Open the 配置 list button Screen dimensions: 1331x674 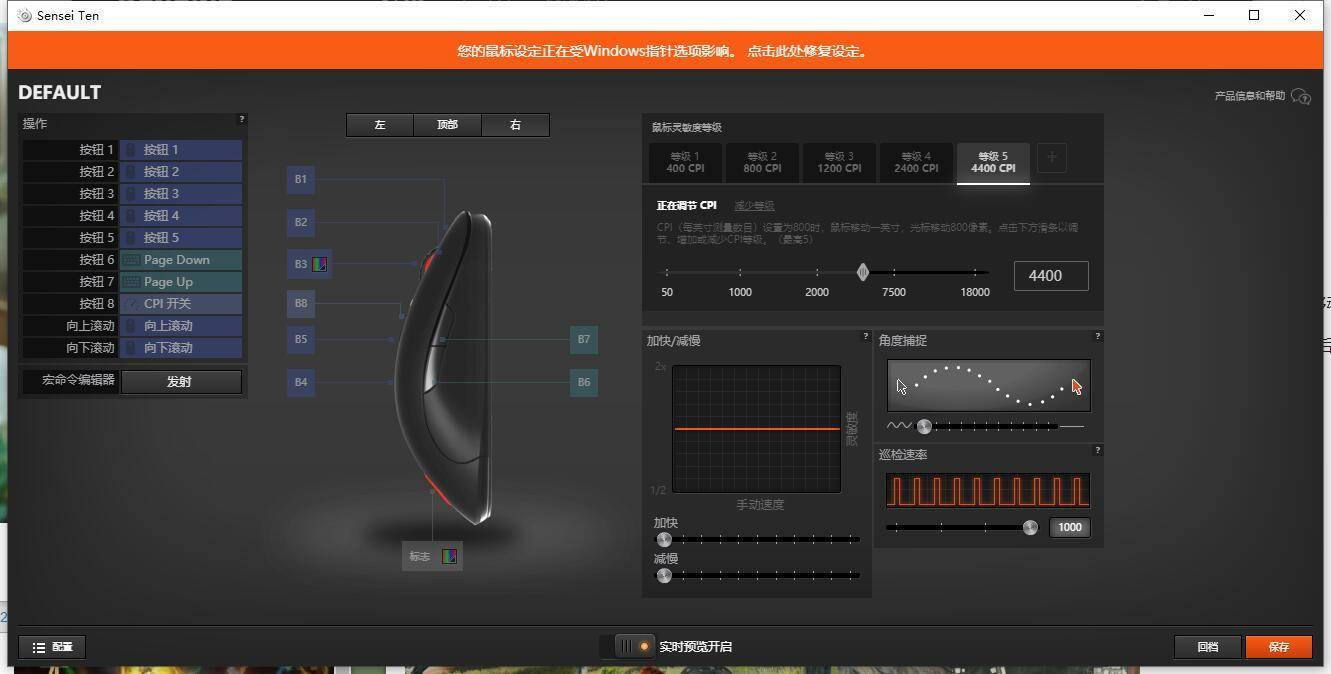pos(53,647)
